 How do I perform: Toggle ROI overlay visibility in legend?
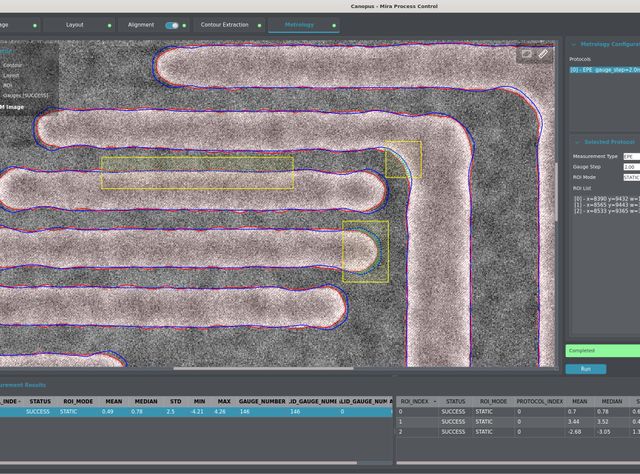click(7, 85)
